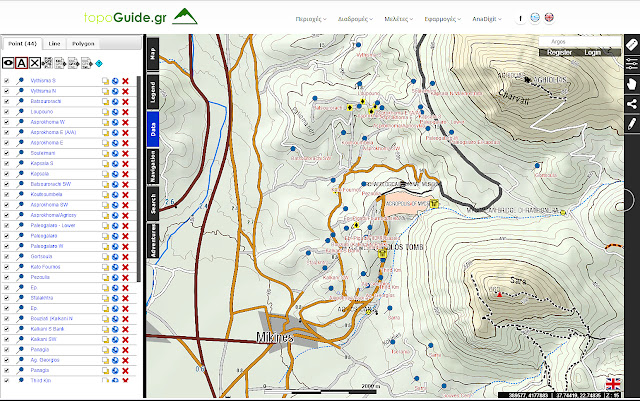Open the Map side tab
This screenshot has width=640, height=401.
pyautogui.click(x=153, y=53)
